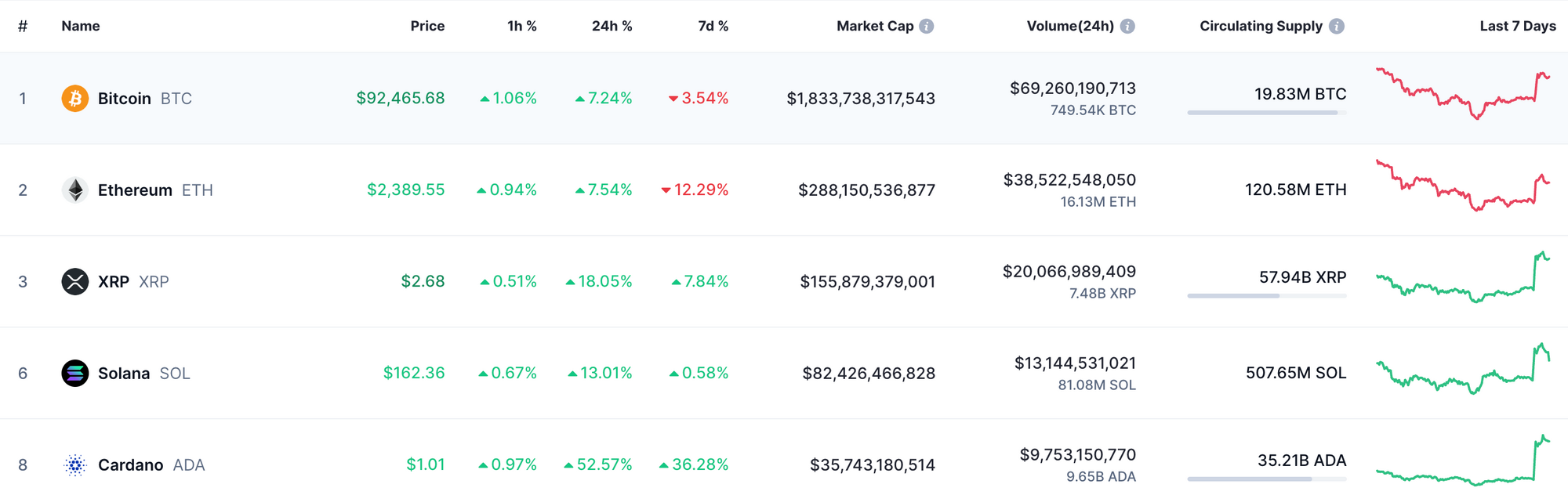Click XRP's circulating supply progress bar
Viewport: 1568px width, 495px height.
pos(1266,296)
